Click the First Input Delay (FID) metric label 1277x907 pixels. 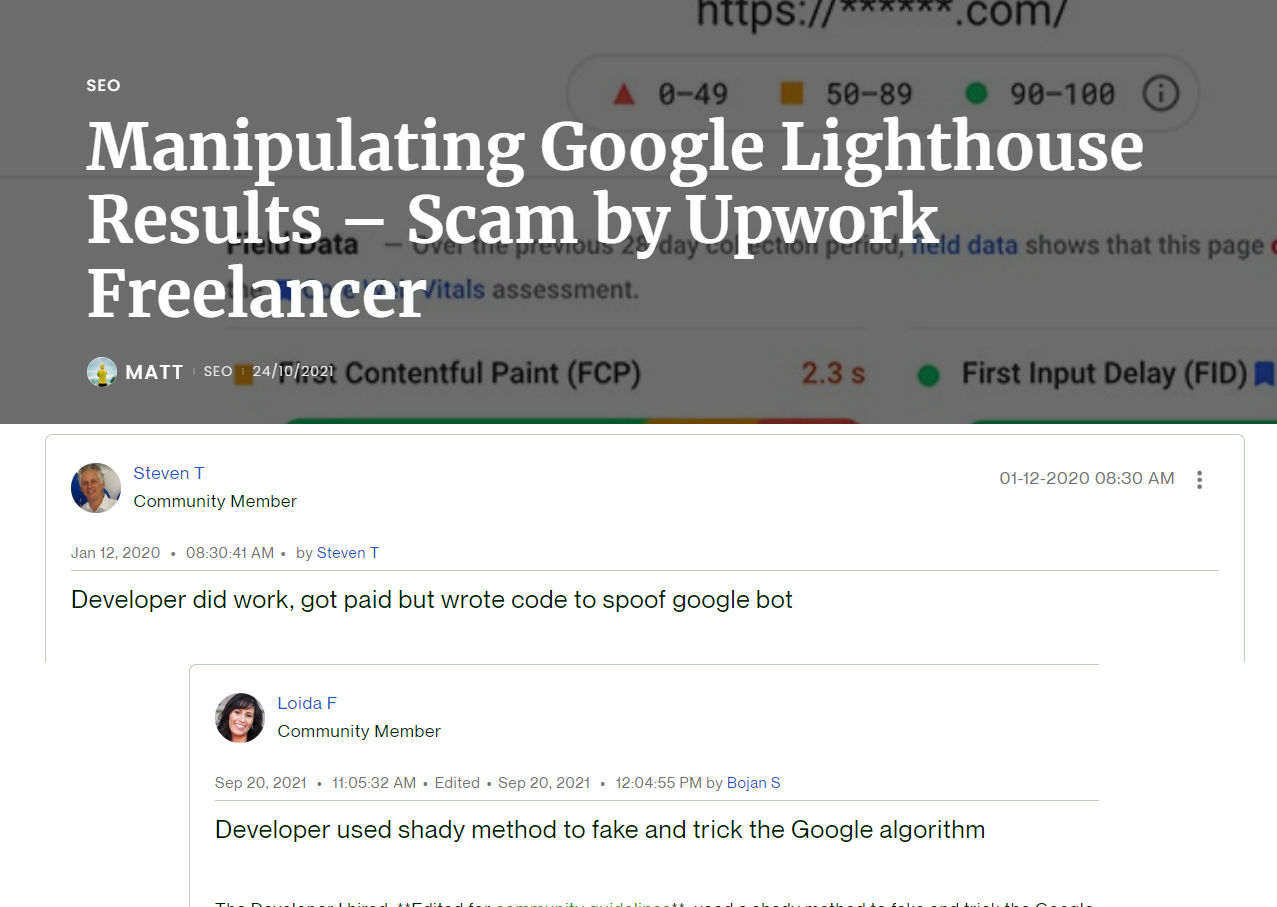[1104, 374]
